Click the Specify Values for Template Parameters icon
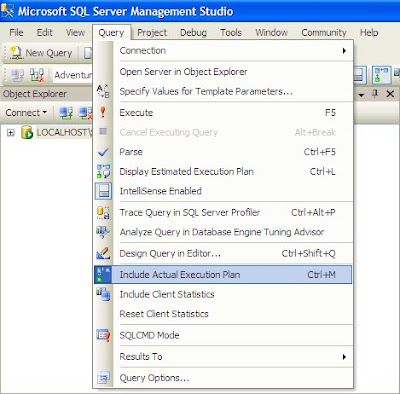The image size is (400, 394). click(x=103, y=91)
